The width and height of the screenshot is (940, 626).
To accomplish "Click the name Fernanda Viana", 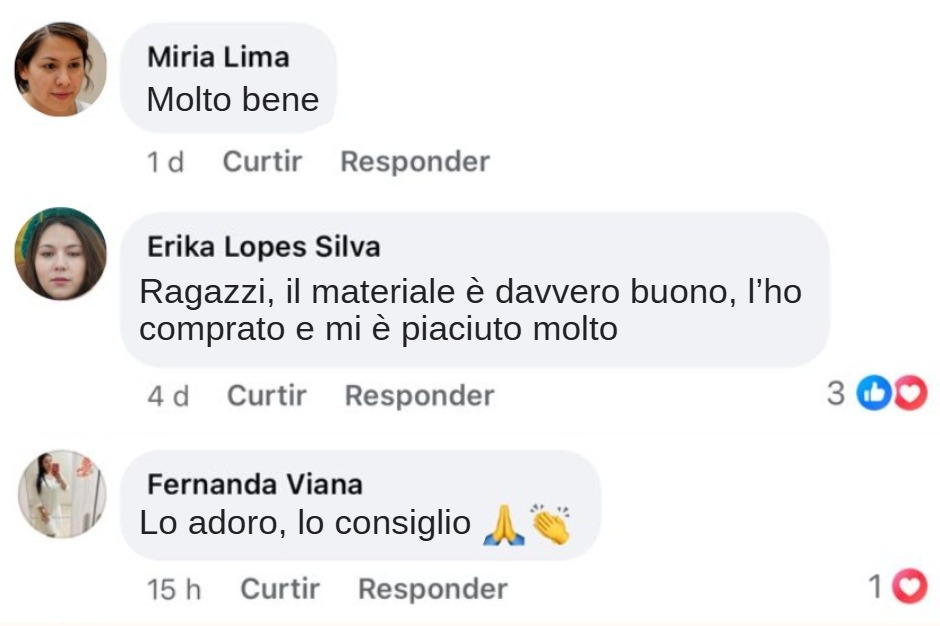I will click(x=255, y=484).
